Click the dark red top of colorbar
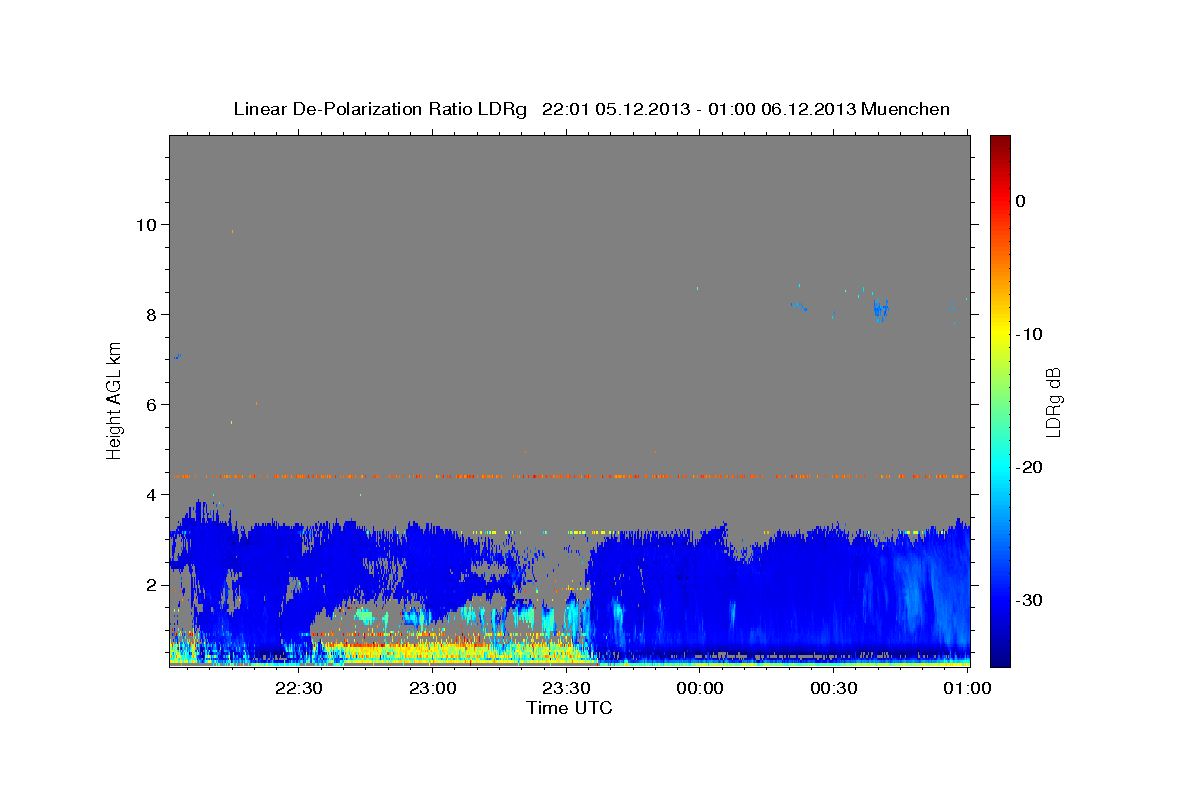The width and height of the screenshot is (1200, 800). 1000,145
